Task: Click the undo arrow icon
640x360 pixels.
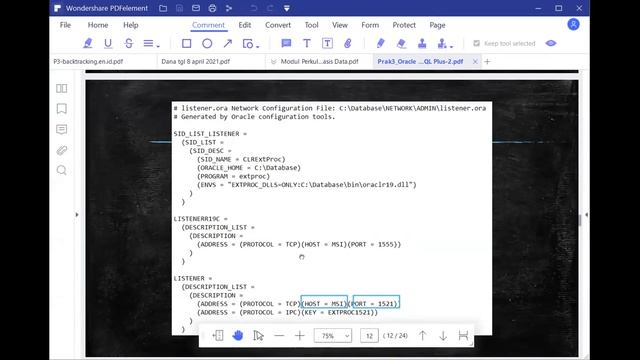Action: point(253,8)
